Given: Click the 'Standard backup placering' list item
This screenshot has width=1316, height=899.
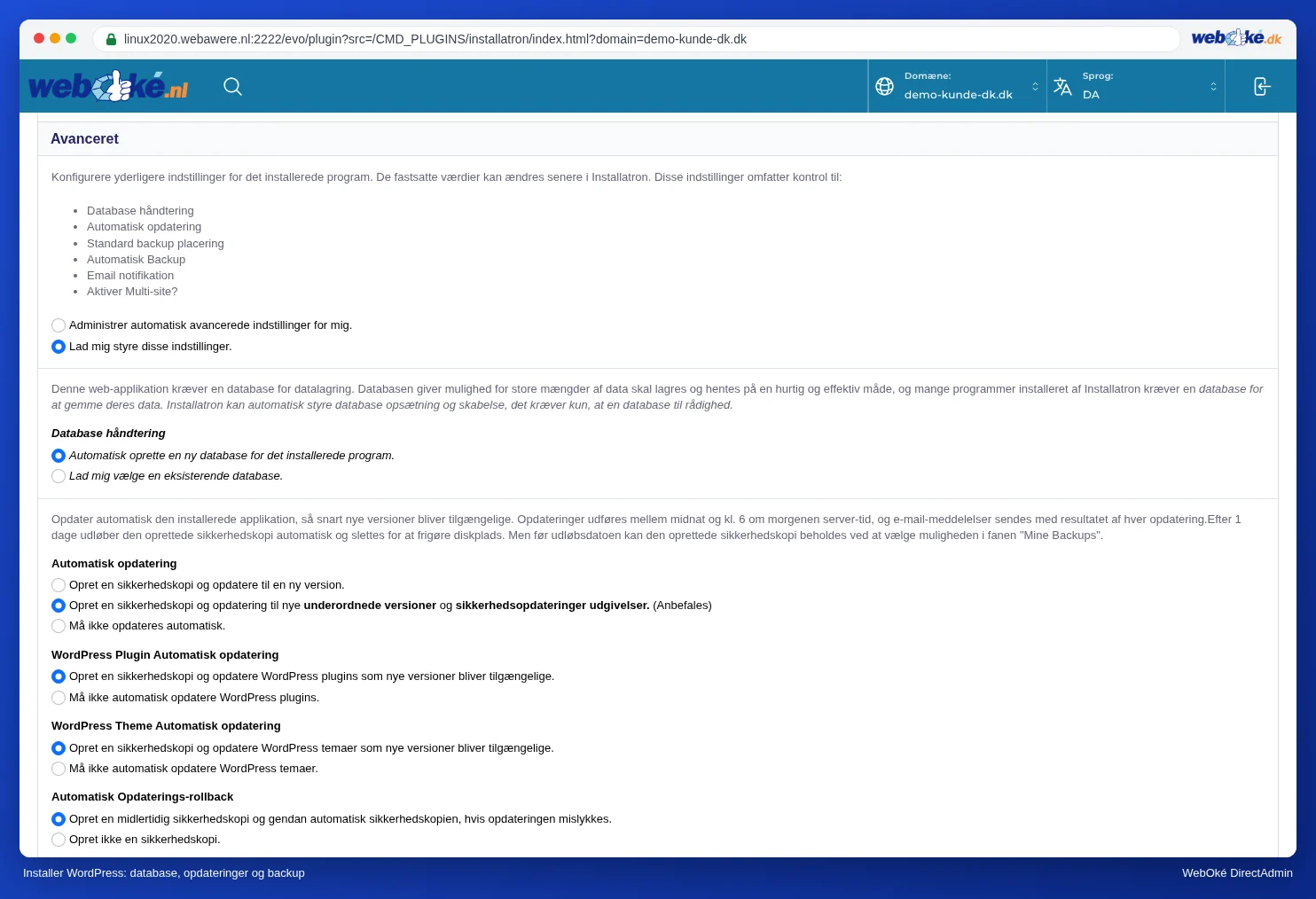Looking at the screenshot, I should click(x=155, y=244).
